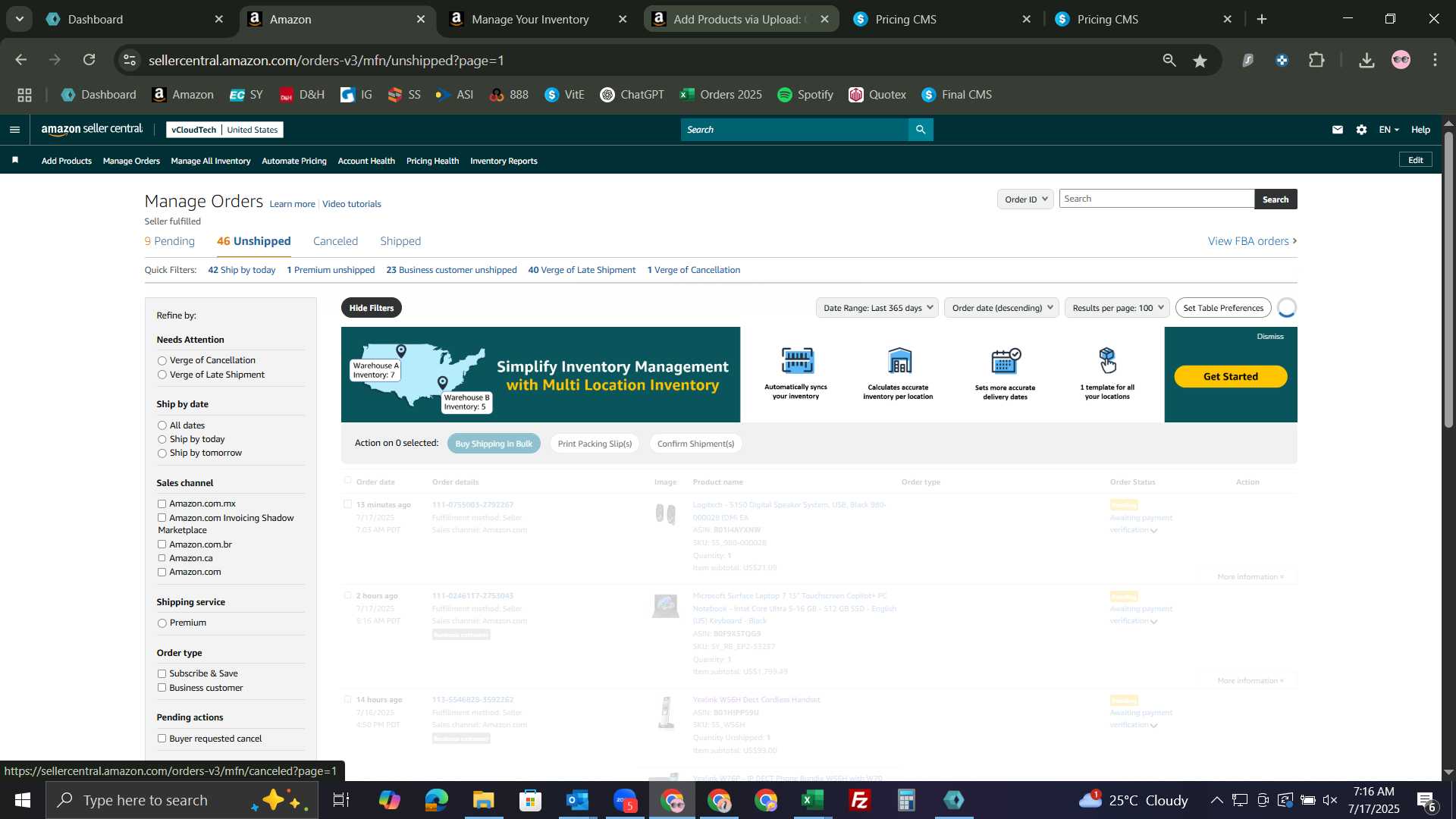Open Excel from the taskbar

click(x=813, y=800)
